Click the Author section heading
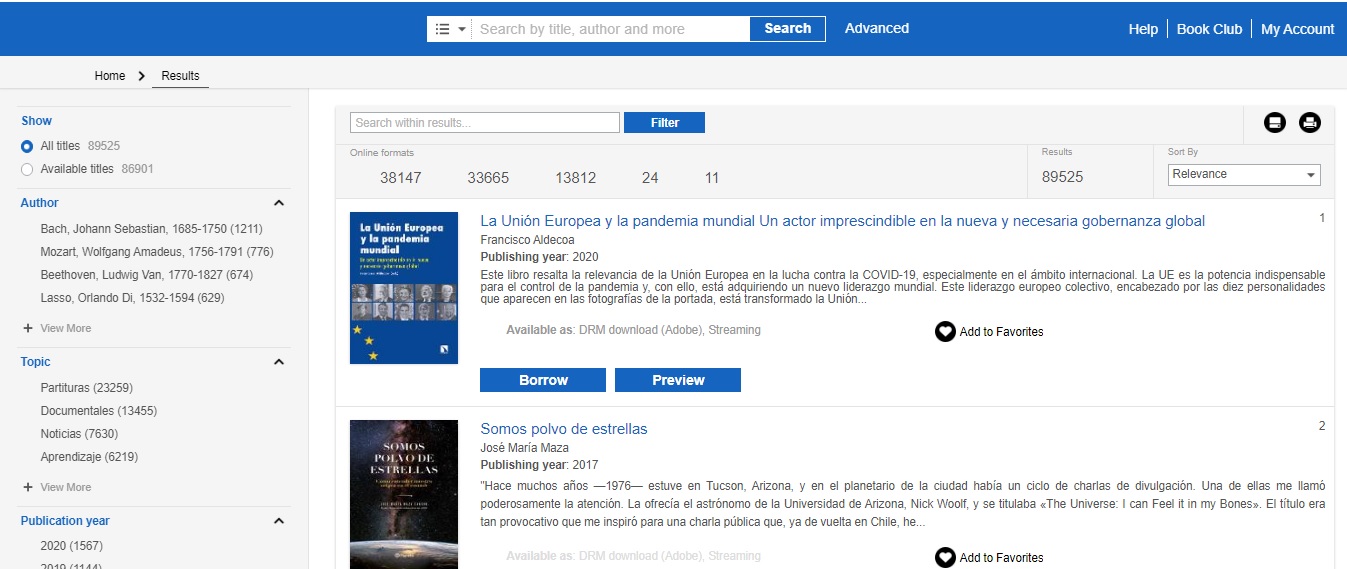1347x569 pixels. (x=40, y=203)
